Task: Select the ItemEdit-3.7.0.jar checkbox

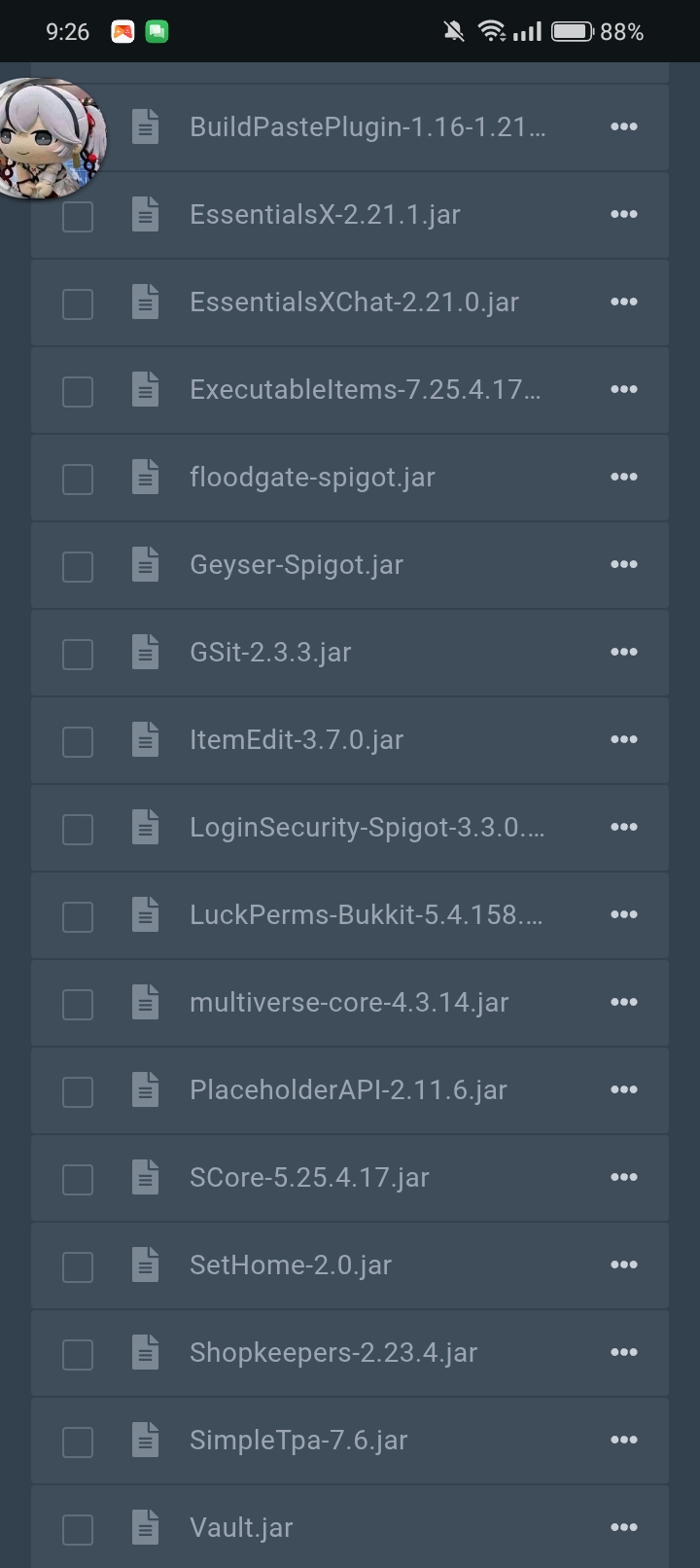Action: point(78,741)
